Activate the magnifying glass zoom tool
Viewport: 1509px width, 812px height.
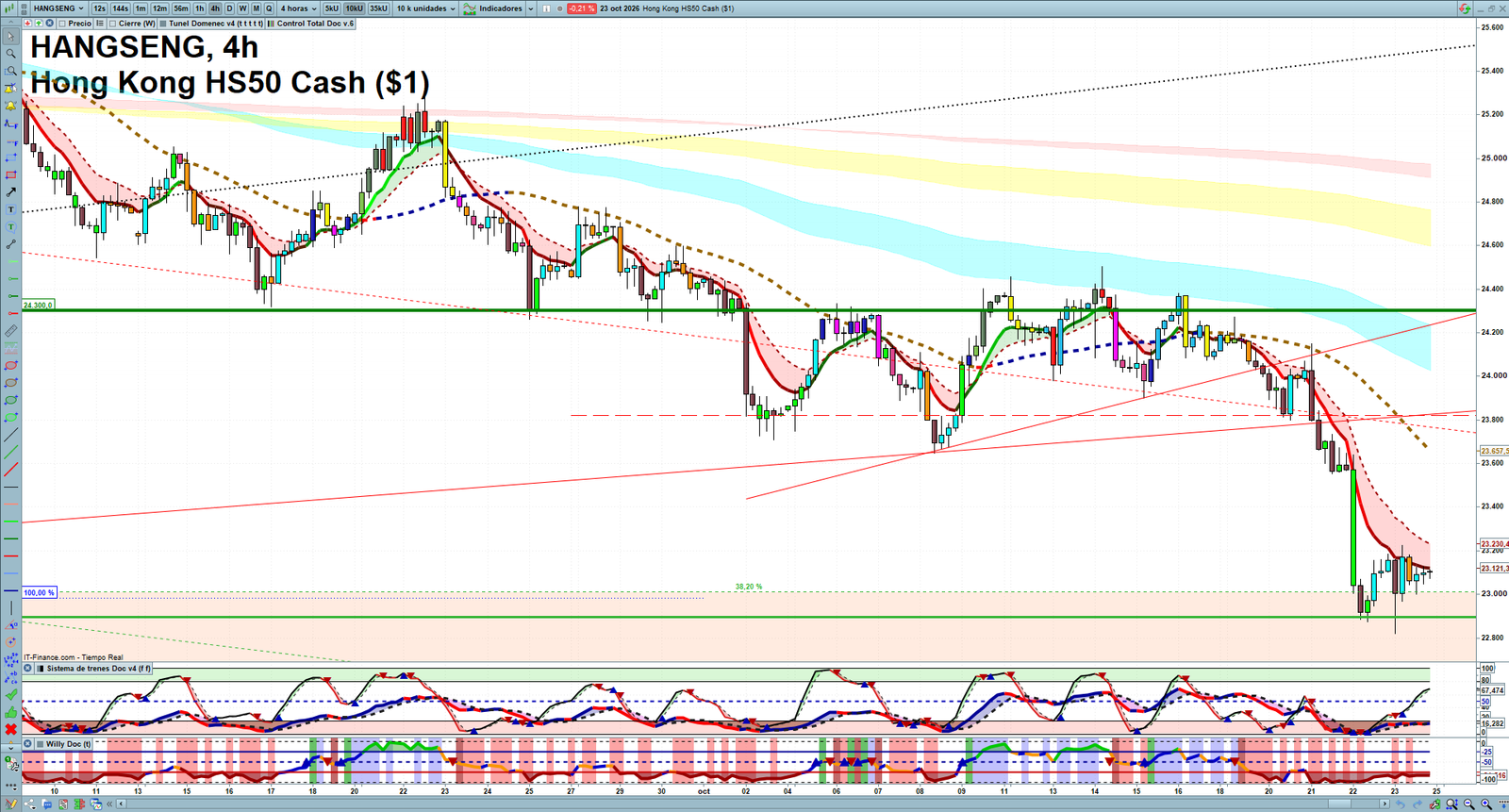point(10,54)
